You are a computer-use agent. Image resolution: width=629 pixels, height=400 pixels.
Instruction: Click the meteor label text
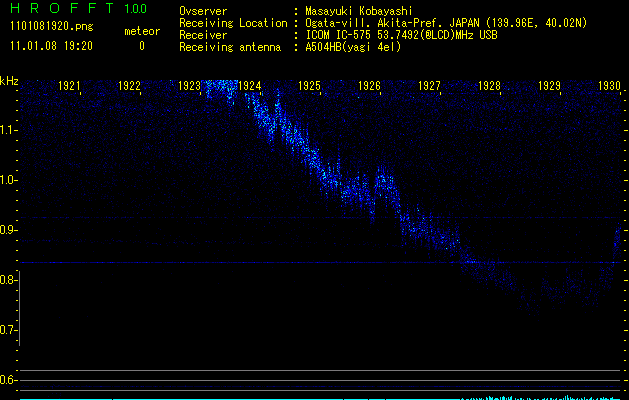point(141,31)
